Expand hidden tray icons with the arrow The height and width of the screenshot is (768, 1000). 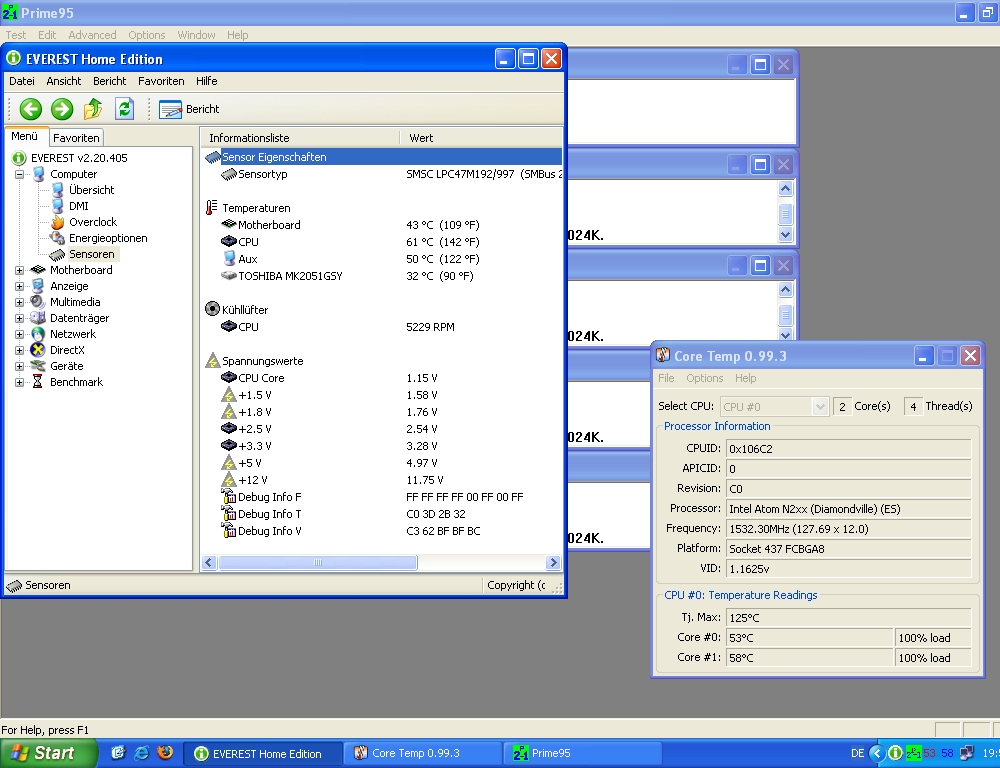tap(877, 753)
